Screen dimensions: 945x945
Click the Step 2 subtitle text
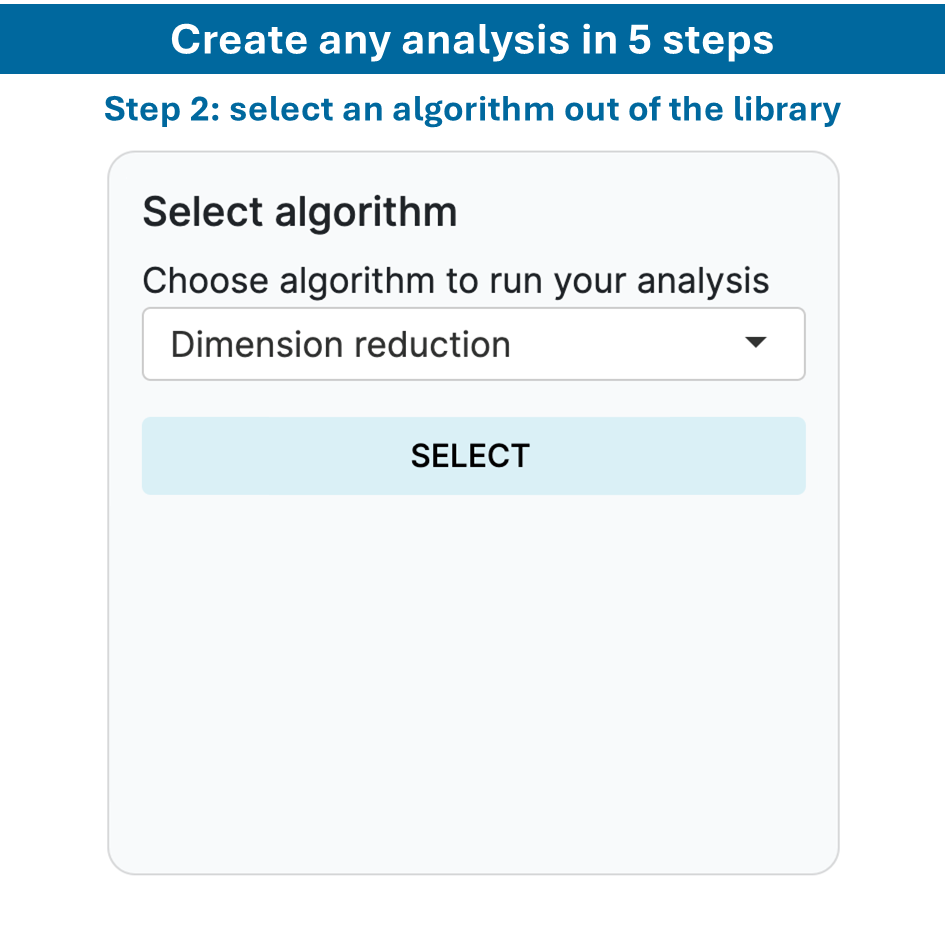[x=472, y=109]
